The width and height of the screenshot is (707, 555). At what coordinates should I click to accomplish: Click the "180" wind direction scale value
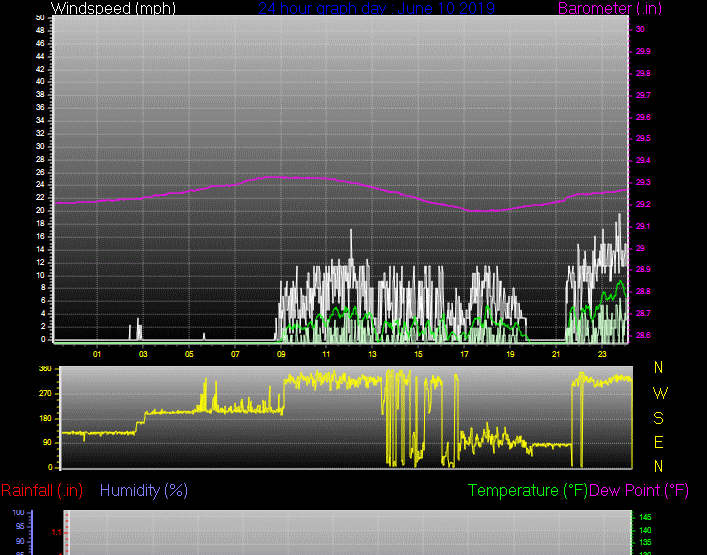tap(45, 419)
